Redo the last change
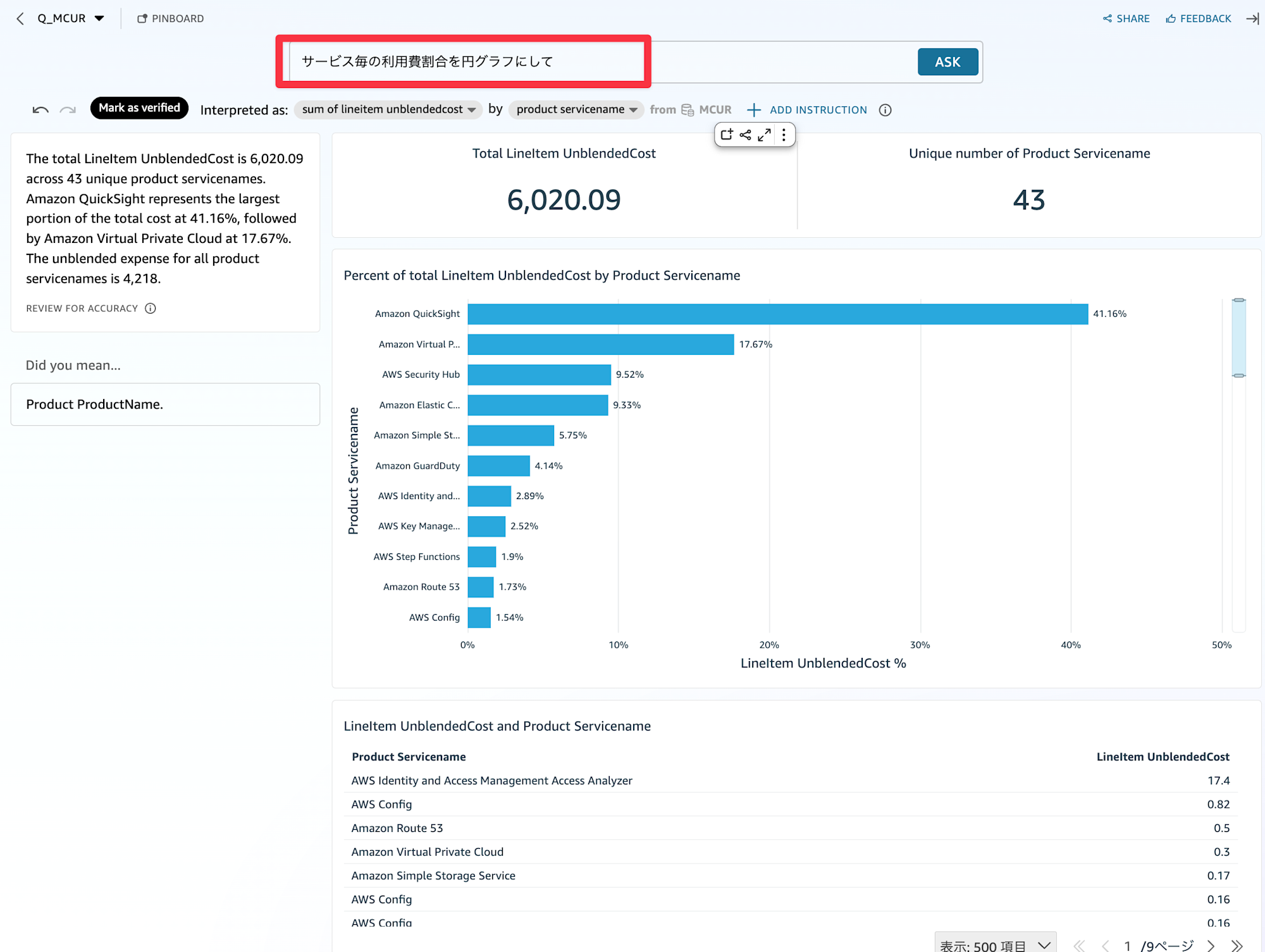The height and width of the screenshot is (952, 1265). click(x=68, y=109)
